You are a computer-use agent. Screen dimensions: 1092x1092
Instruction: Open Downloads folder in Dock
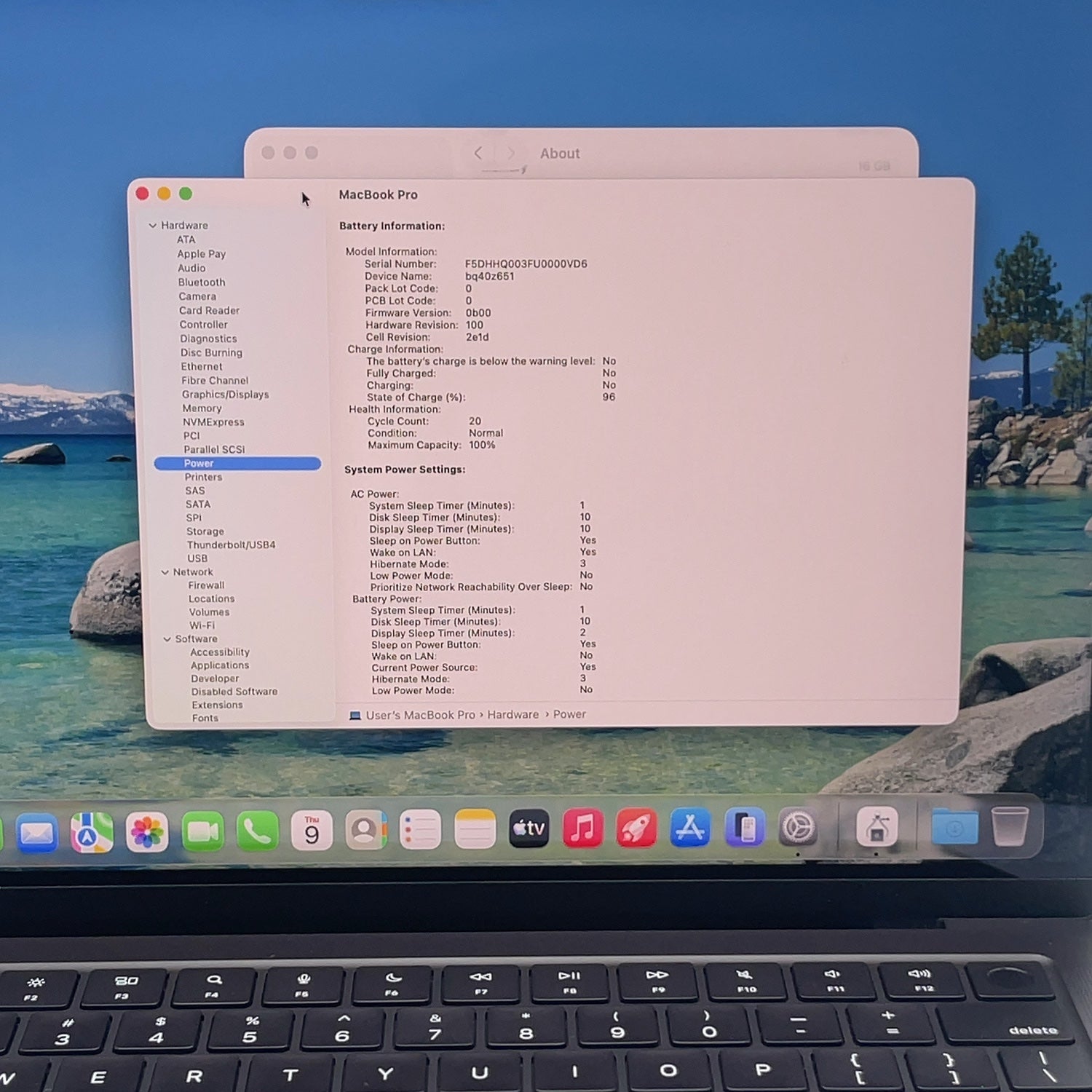pyautogui.click(x=954, y=827)
